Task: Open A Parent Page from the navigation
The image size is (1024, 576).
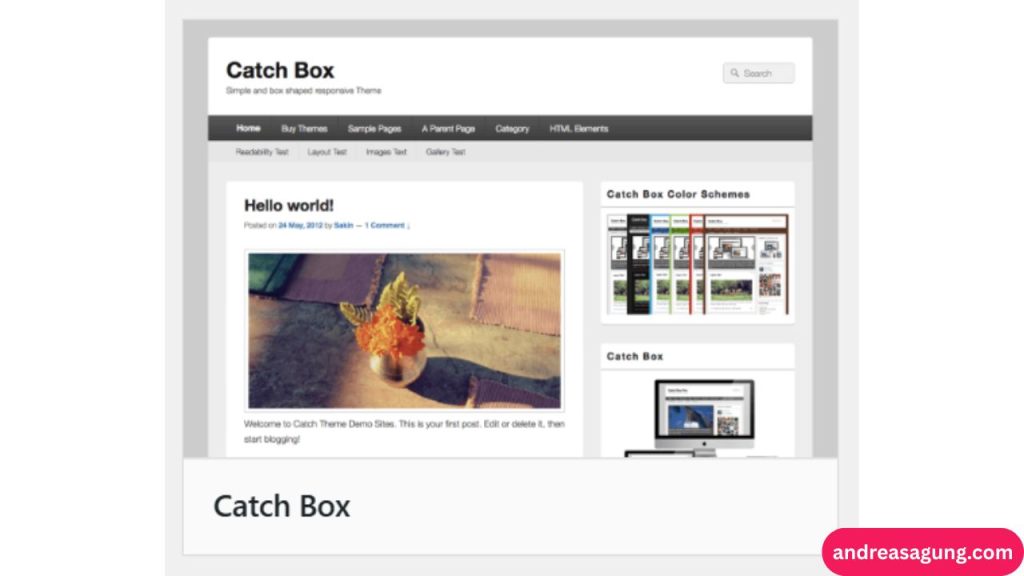Action: pos(448,128)
